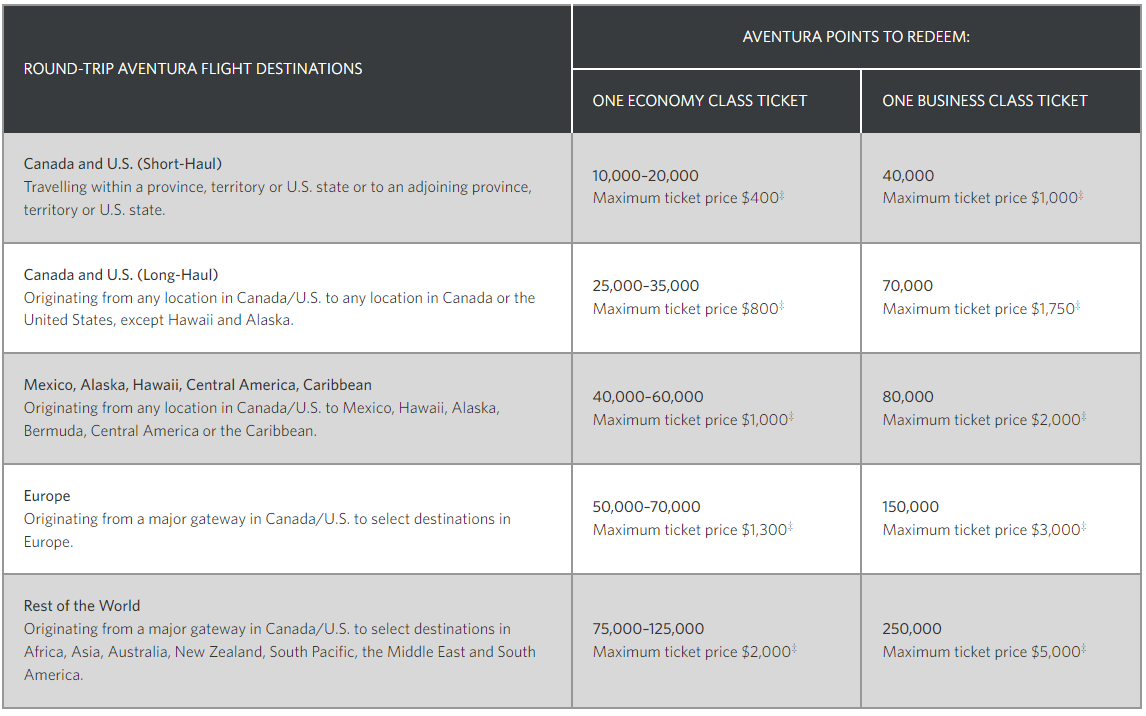Click the 10,000–20,000 points value
The image size is (1146, 716).
(x=645, y=176)
